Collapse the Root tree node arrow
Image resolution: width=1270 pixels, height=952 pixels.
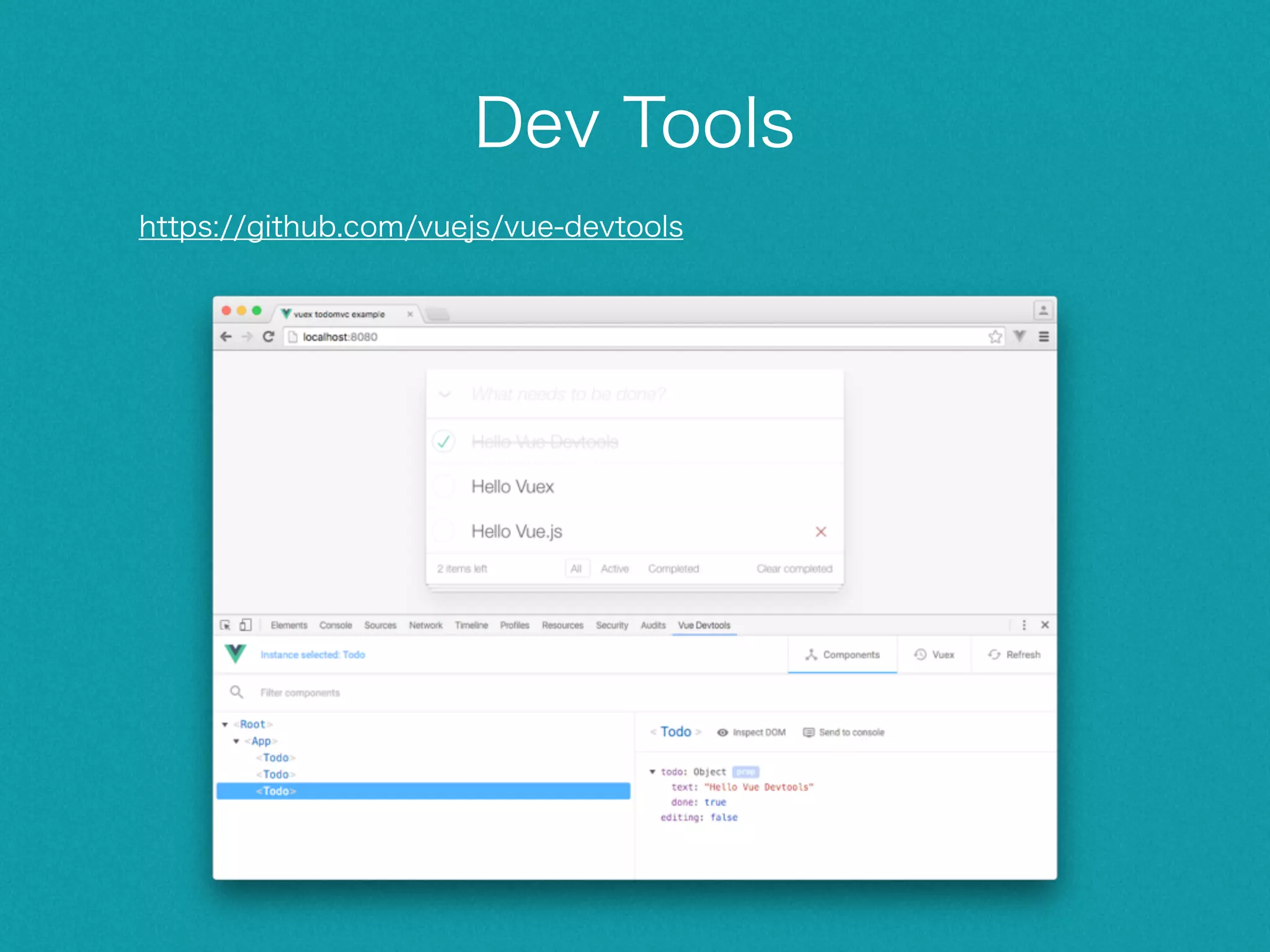tap(225, 725)
